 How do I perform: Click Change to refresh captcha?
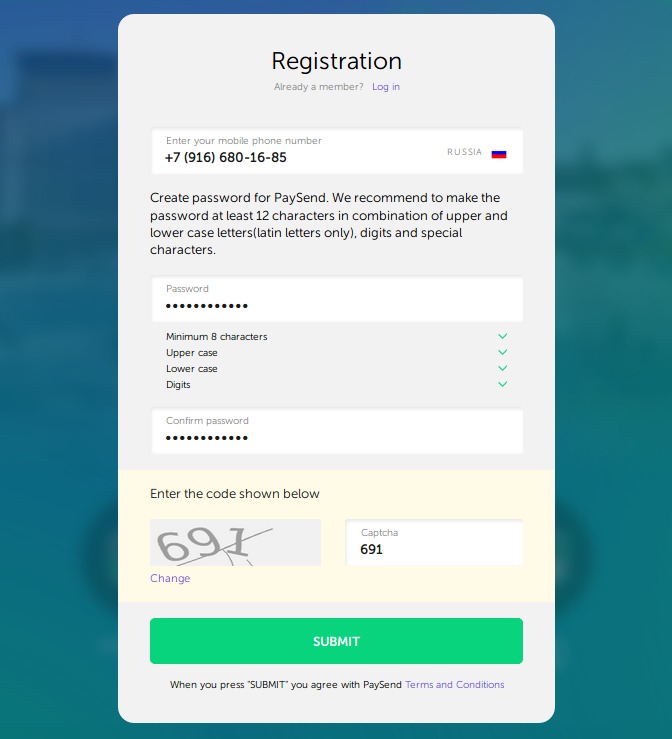[170, 578]
